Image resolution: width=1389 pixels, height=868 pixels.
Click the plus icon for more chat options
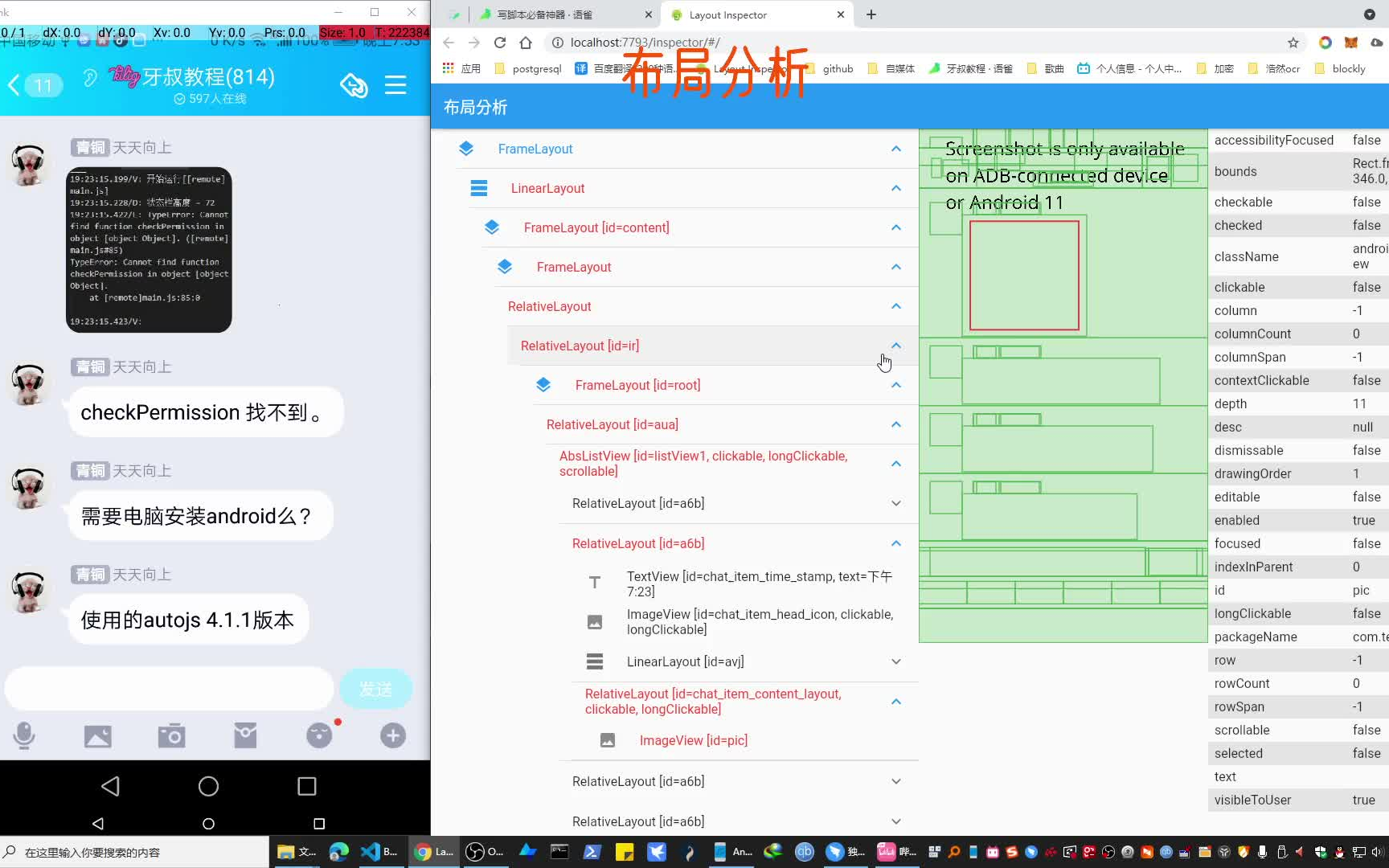click(x=392, y=735)
